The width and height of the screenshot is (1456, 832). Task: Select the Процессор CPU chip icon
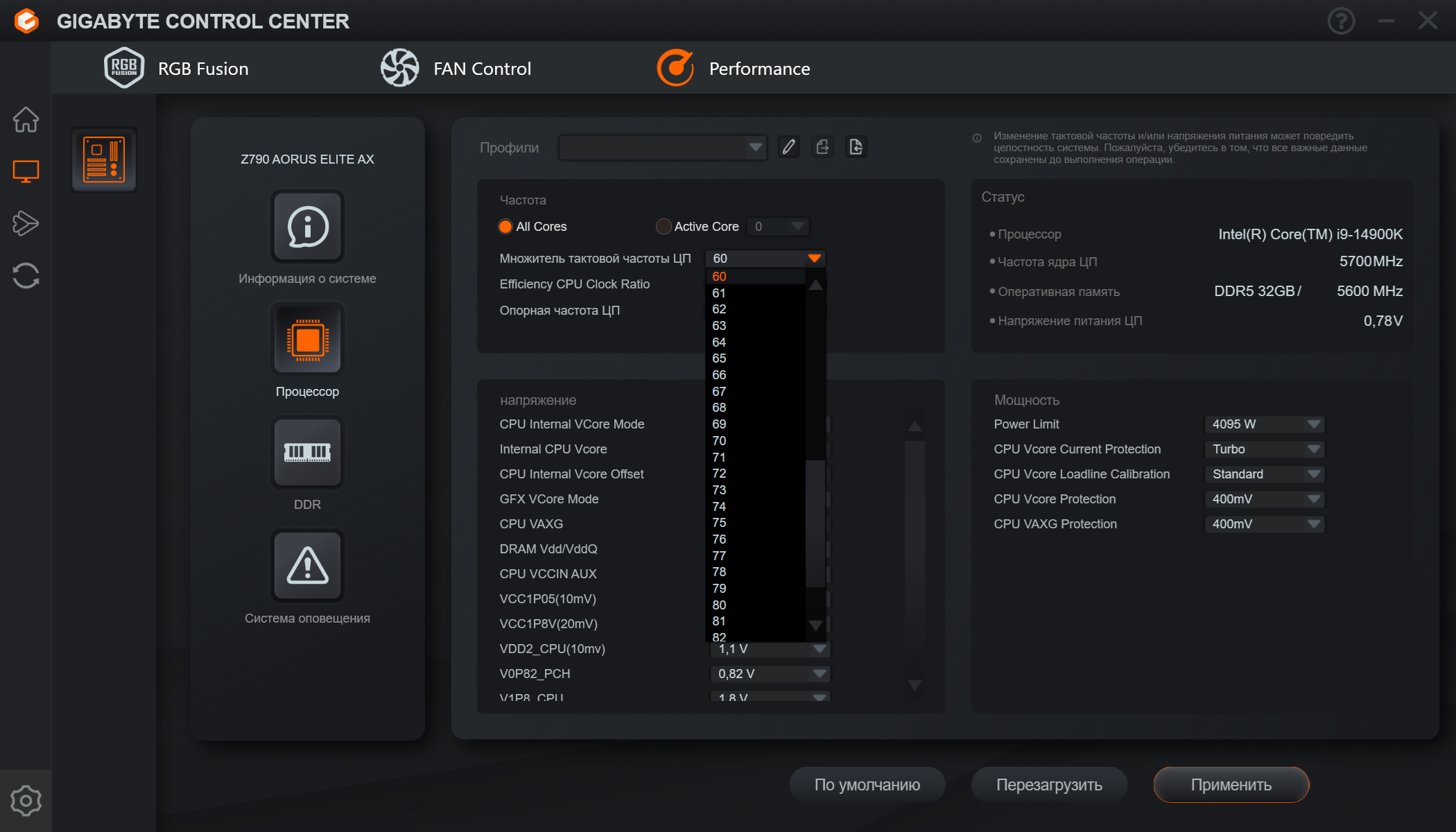(x=307, y=340)
